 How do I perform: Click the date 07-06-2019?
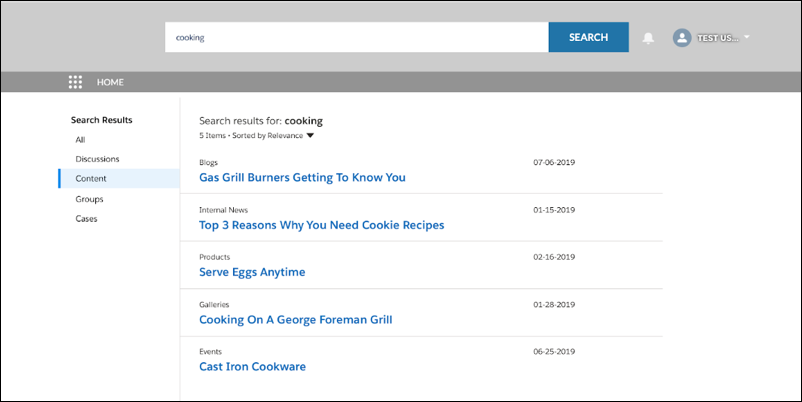tap(554, 163)
